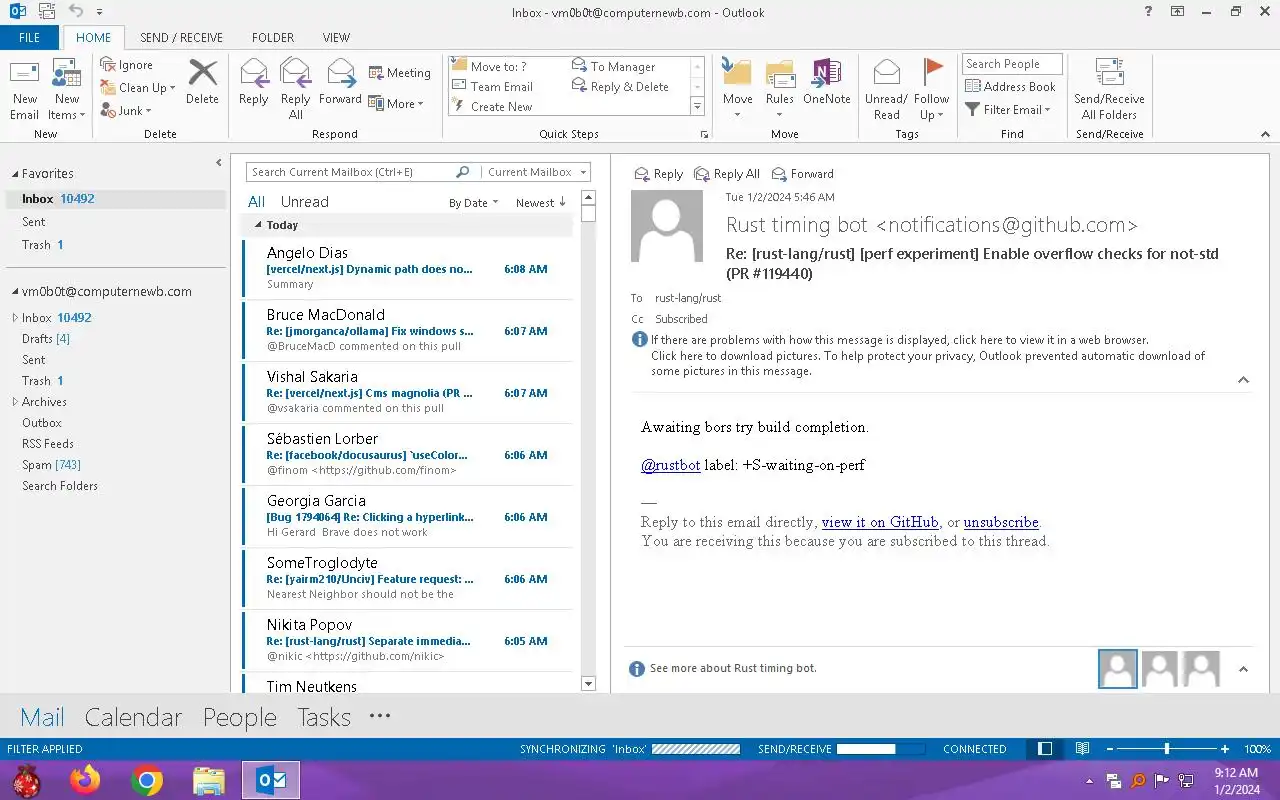Click ribbon Reply All button
This screenshot has height=800, width=1280.
click(x=296, y=89)
